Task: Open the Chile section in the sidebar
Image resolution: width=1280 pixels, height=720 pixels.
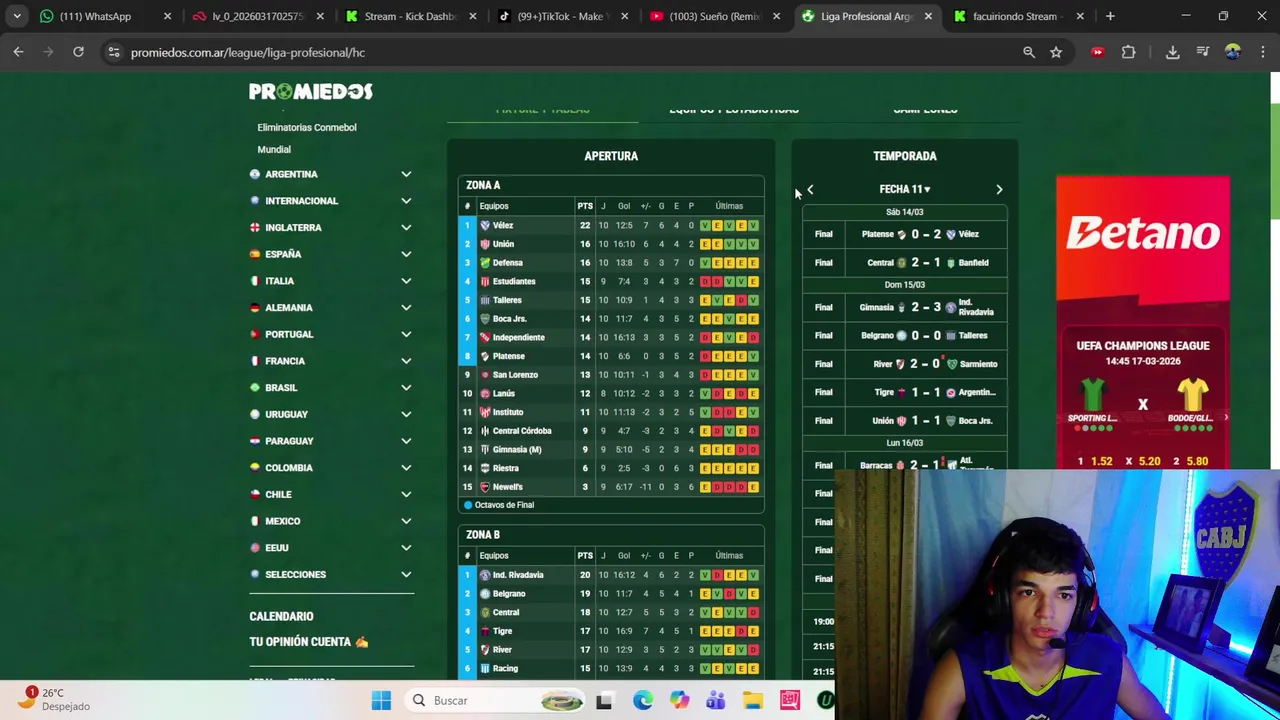Action: pyautogui.click(x=331, y=494)
